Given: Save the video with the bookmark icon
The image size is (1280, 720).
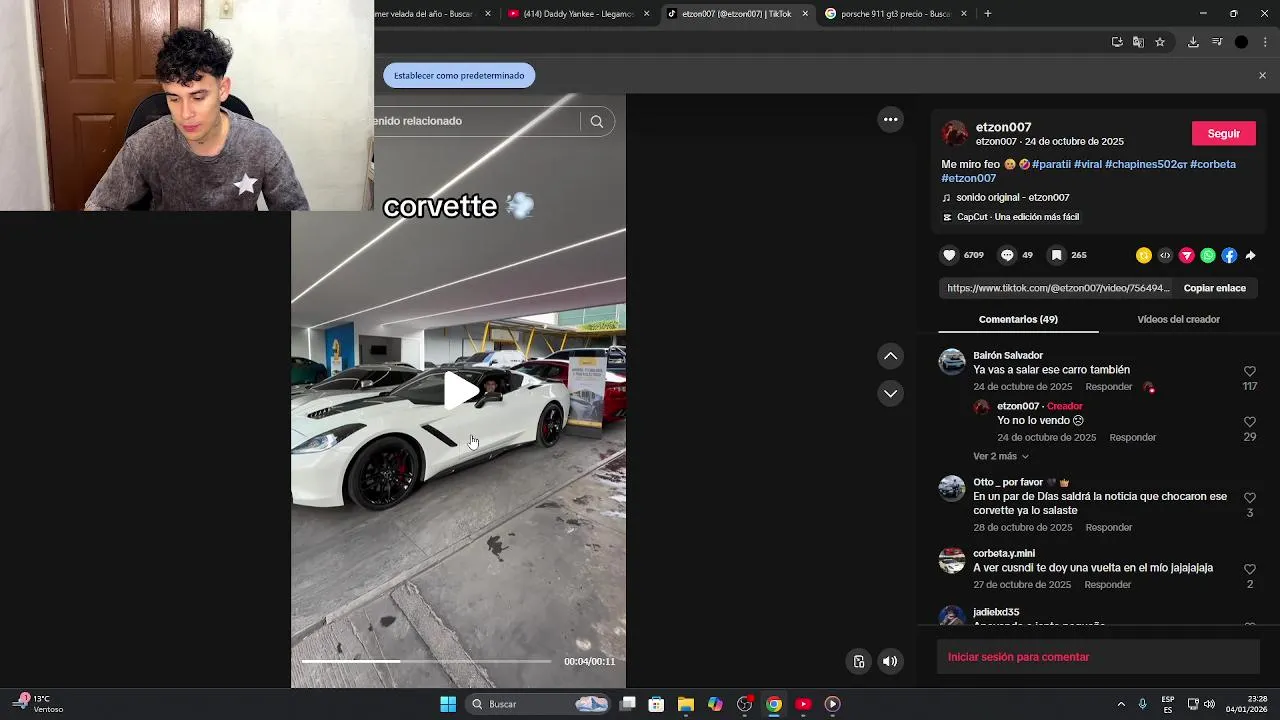Looking at the screenshot, I should click(x=1056, y=255).
